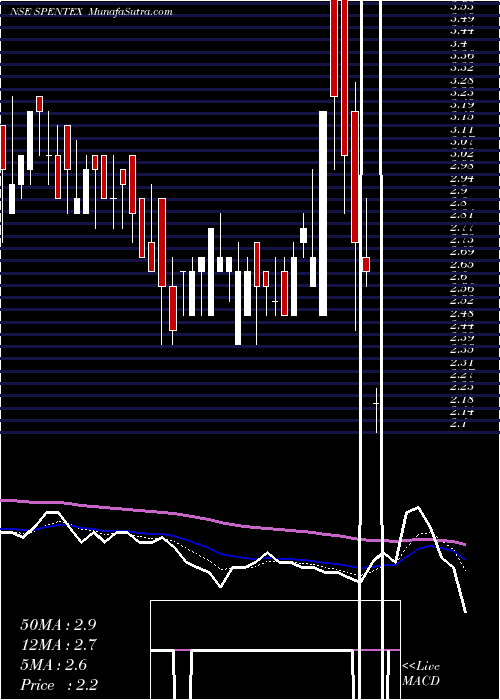The height and width of the screenshot is (700, 500).
Task: Click the 2.69 price axis label
Action: (462, 252)
